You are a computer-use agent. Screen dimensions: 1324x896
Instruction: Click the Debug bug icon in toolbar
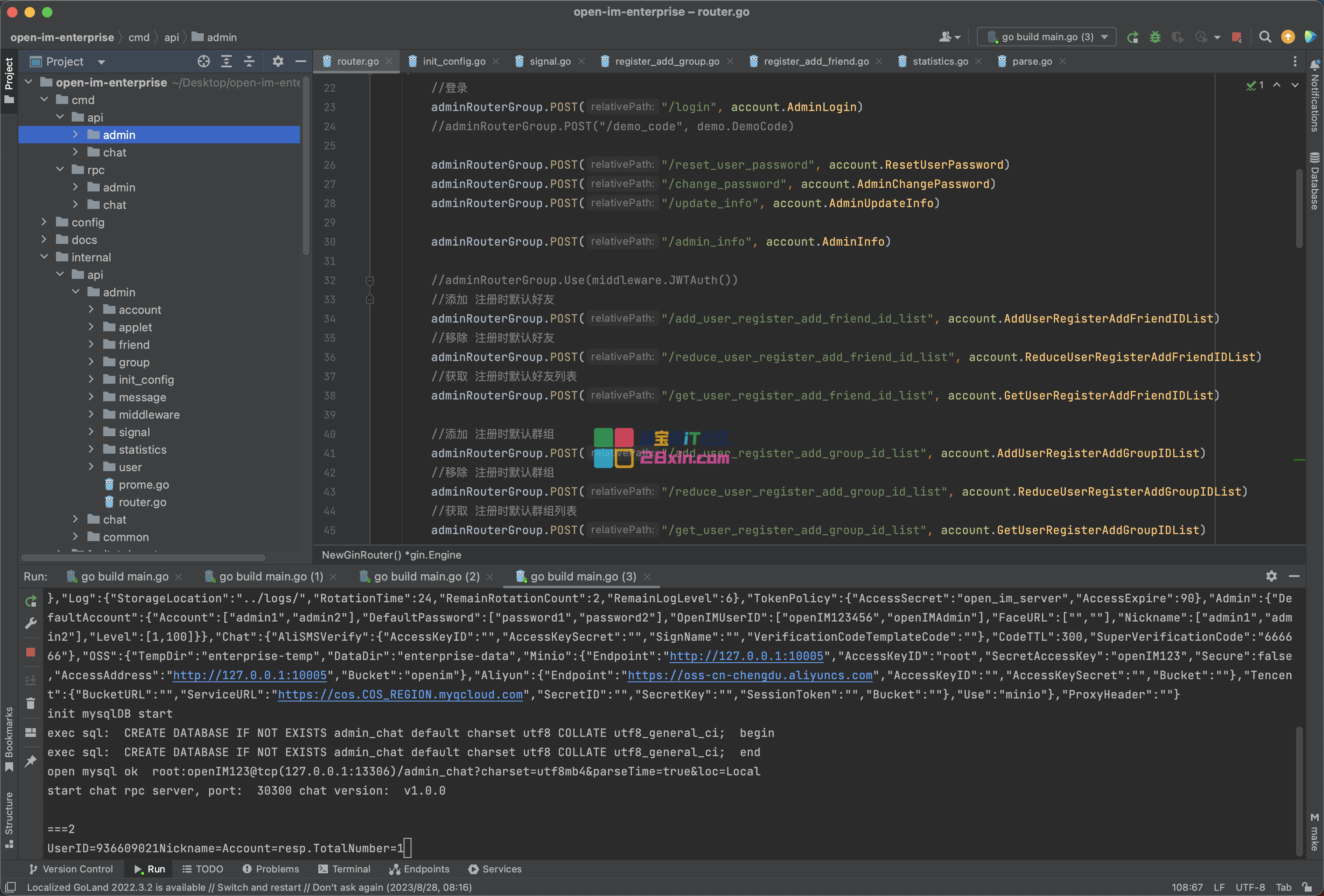coord(1155,37)
